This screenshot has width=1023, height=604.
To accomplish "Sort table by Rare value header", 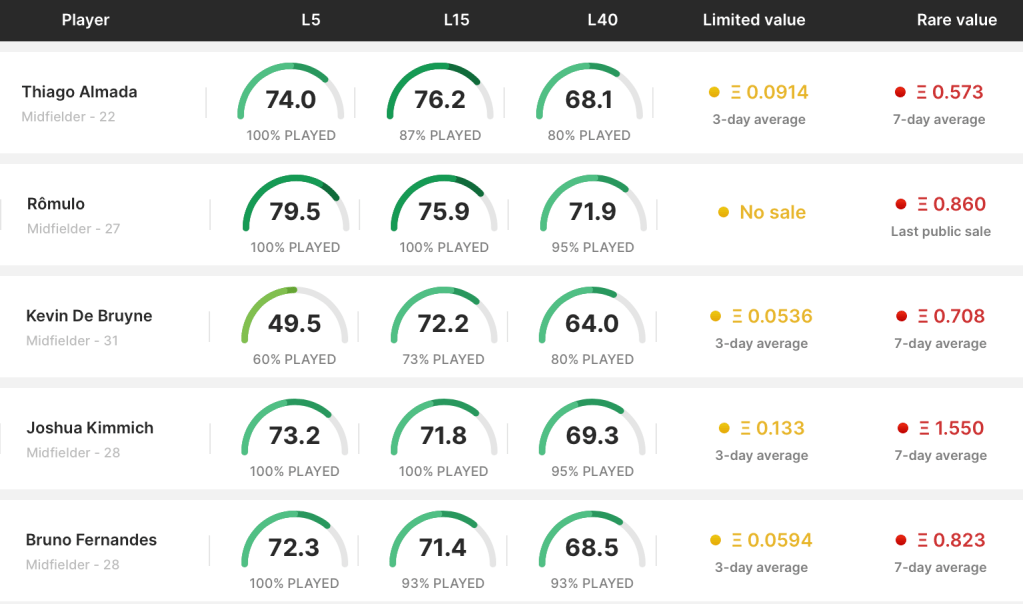I will [956, 20].
